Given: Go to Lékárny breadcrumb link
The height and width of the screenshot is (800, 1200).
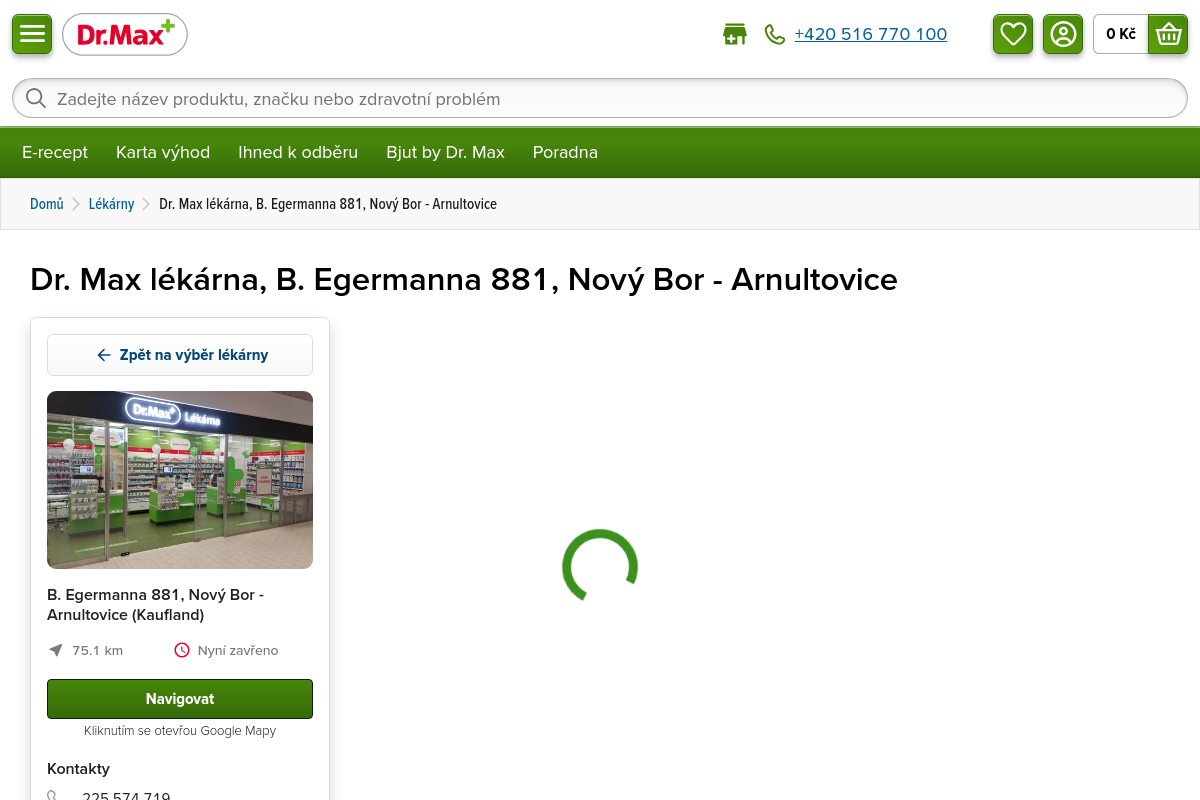Looking at the screenshot, I should 111,204.
